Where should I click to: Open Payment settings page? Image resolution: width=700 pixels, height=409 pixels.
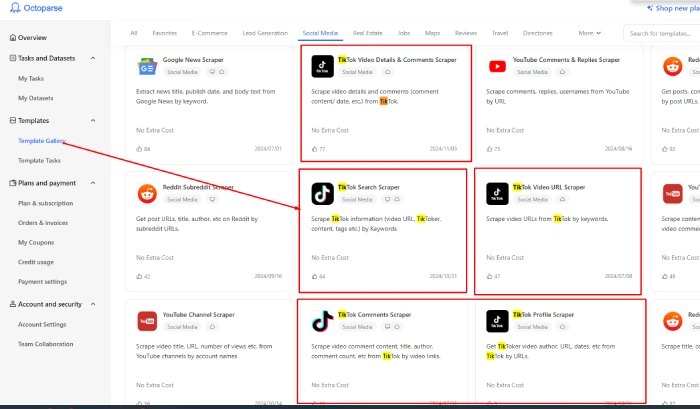(x=42, y=282)
